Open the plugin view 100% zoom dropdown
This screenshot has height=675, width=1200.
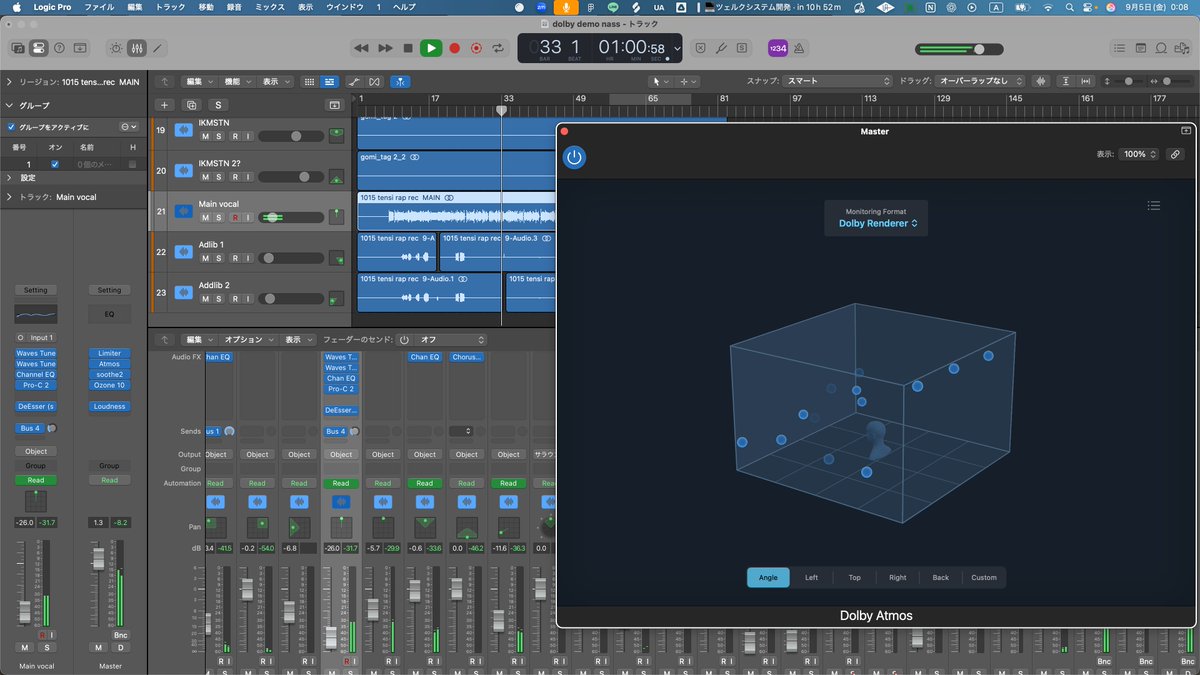click(x=1140, y=154)
